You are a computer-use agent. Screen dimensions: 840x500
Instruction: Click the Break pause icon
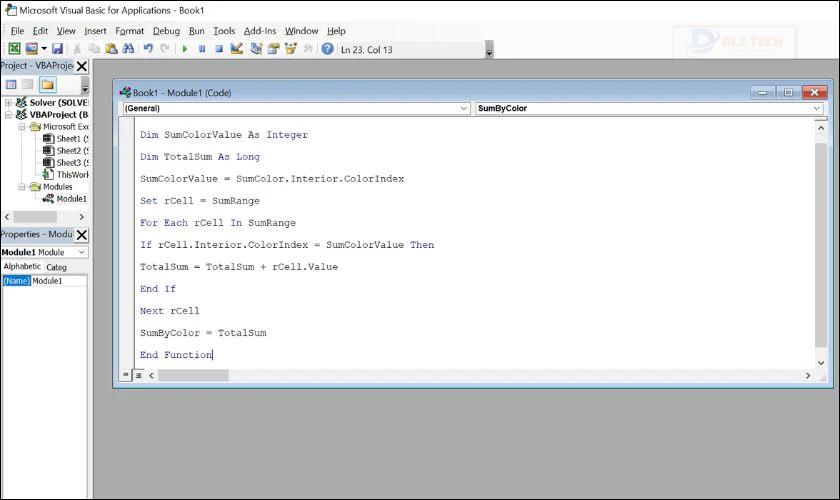point(202,49)
